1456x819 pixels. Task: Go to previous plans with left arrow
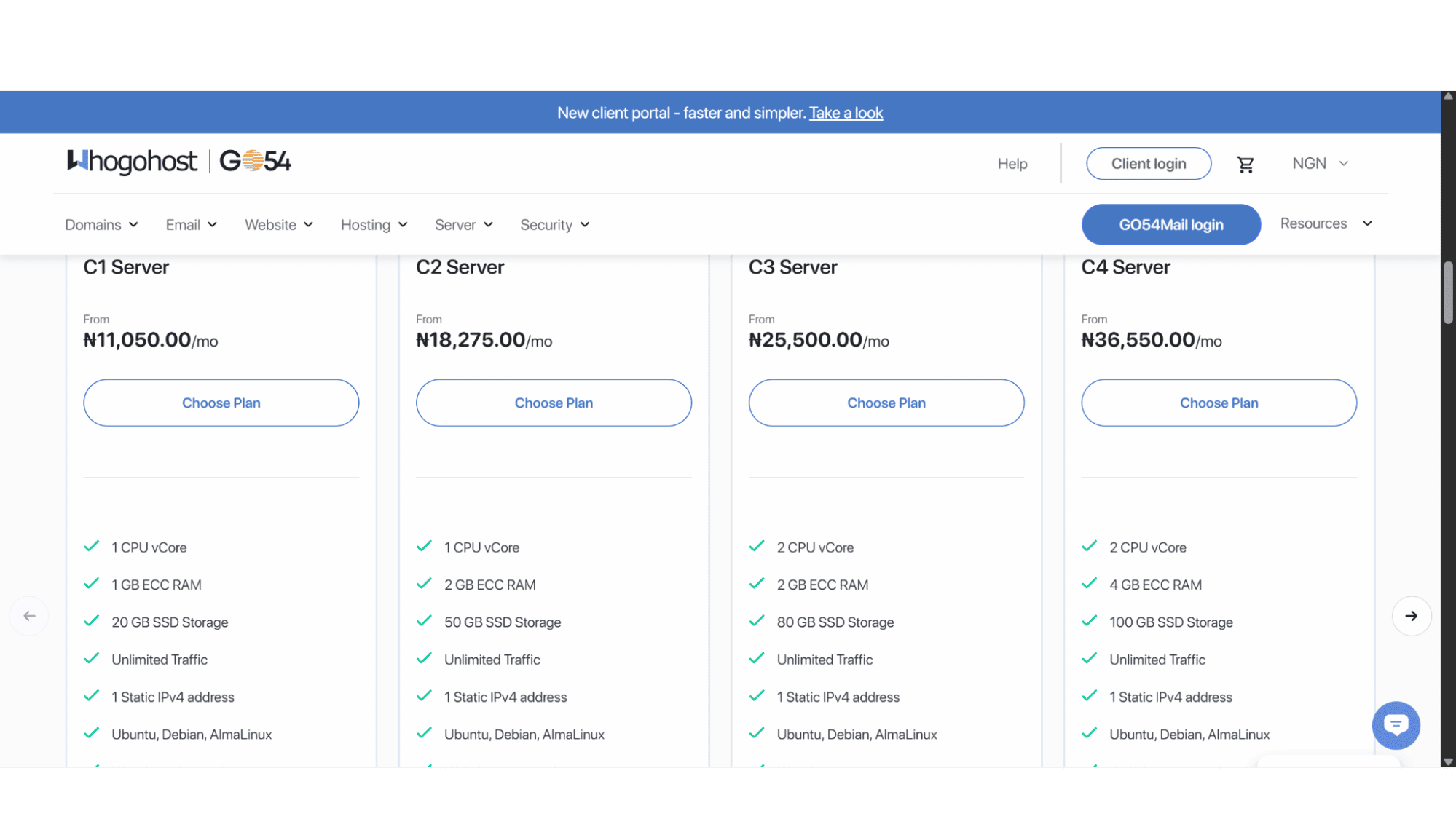click(x=29, y=616)
